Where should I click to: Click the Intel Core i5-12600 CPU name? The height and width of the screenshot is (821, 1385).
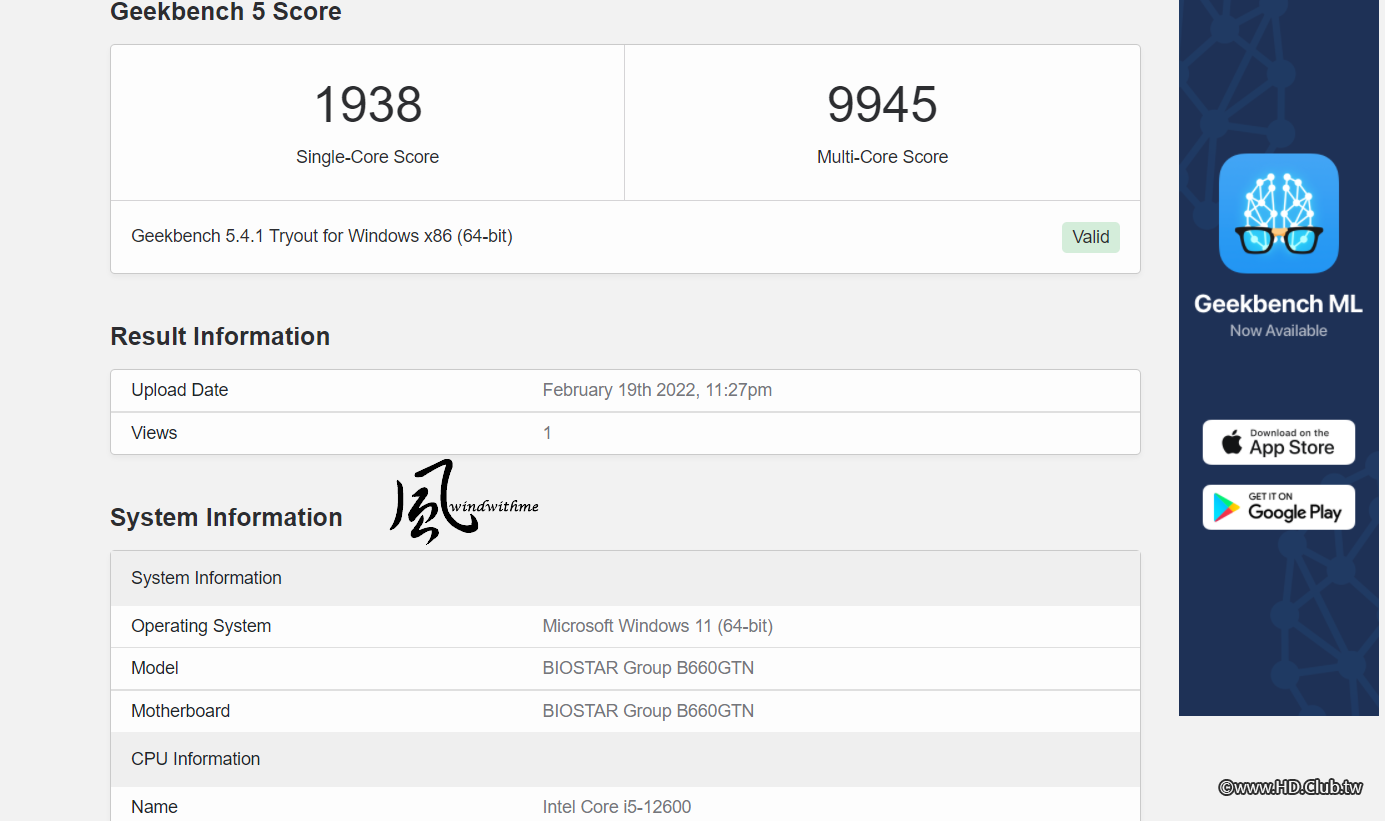[x=617, y=807]
